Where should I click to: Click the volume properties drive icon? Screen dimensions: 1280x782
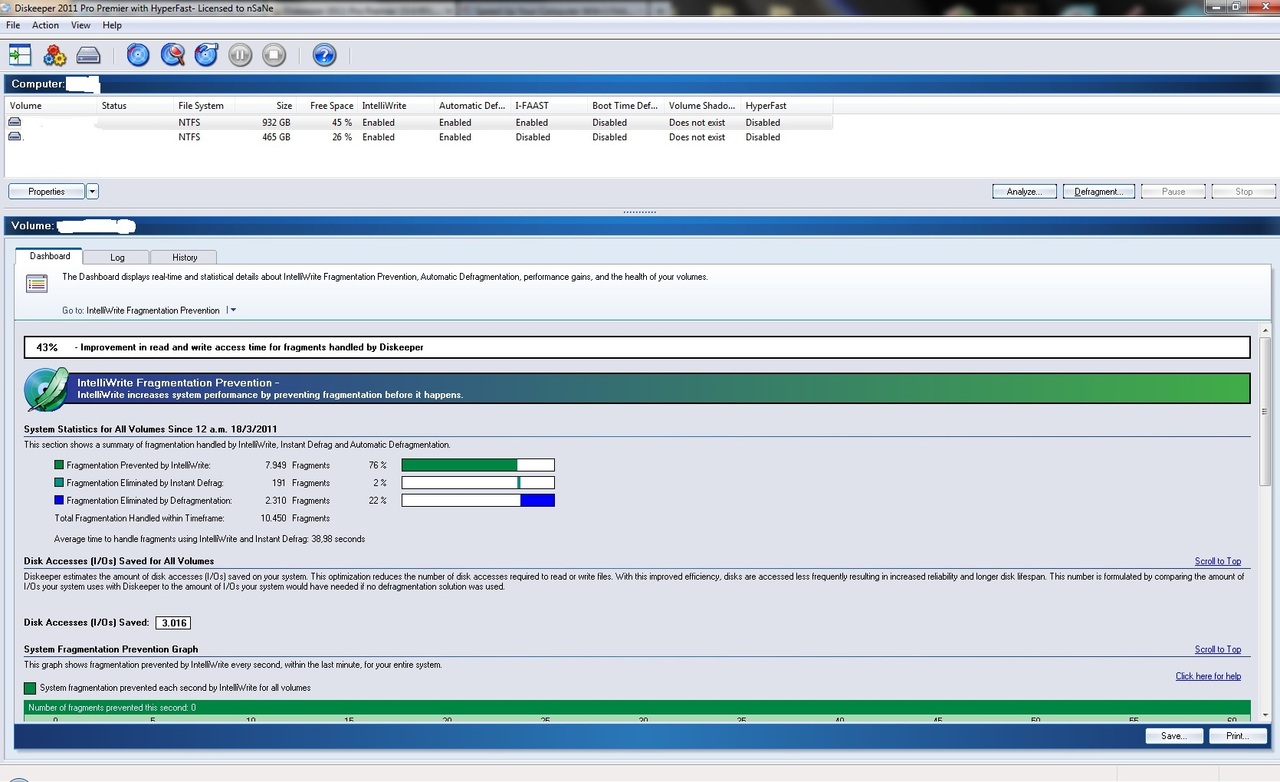point(89,55)
